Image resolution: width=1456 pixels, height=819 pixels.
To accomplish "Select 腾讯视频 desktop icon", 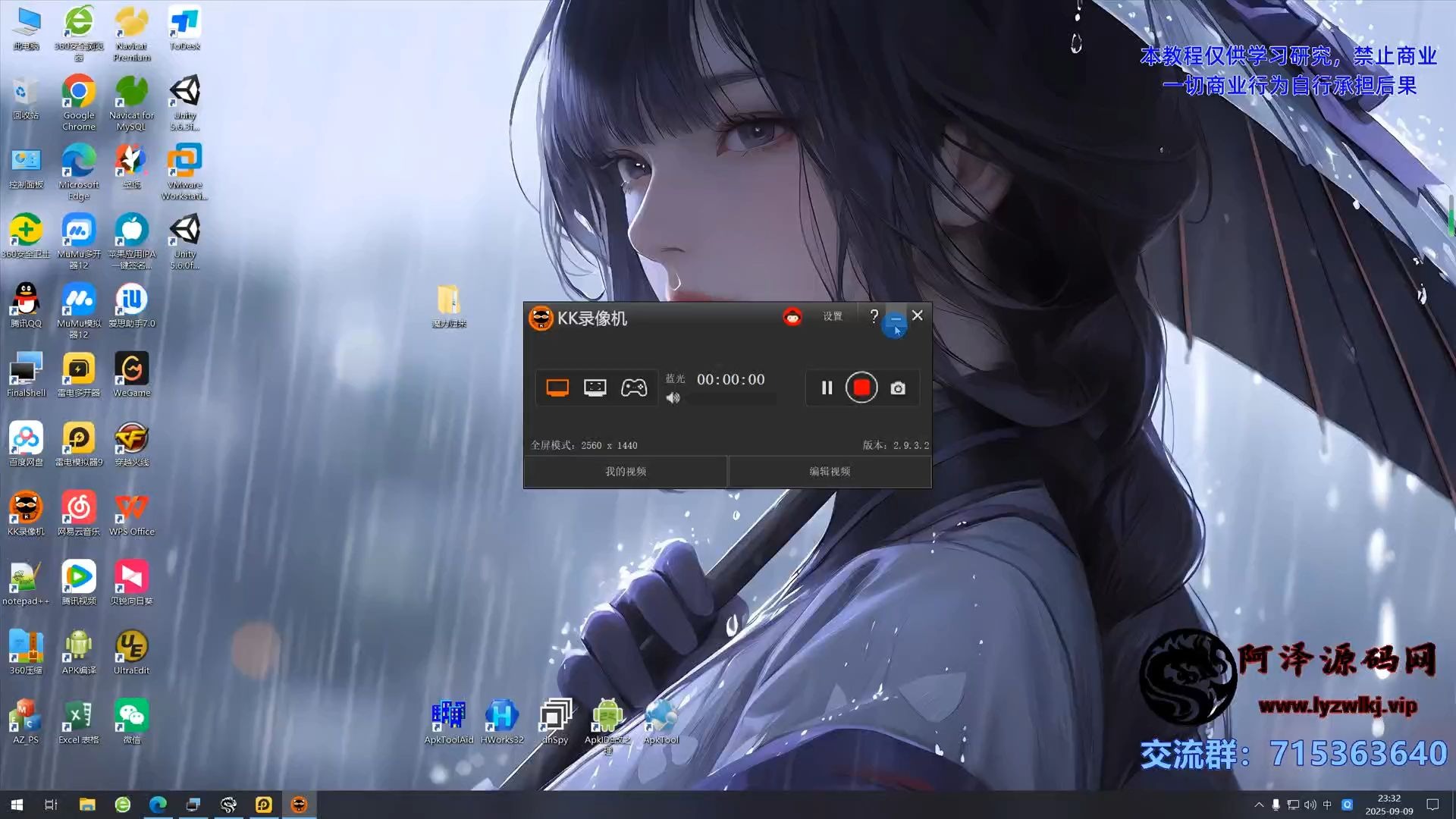I will click(x=79, y=582).
